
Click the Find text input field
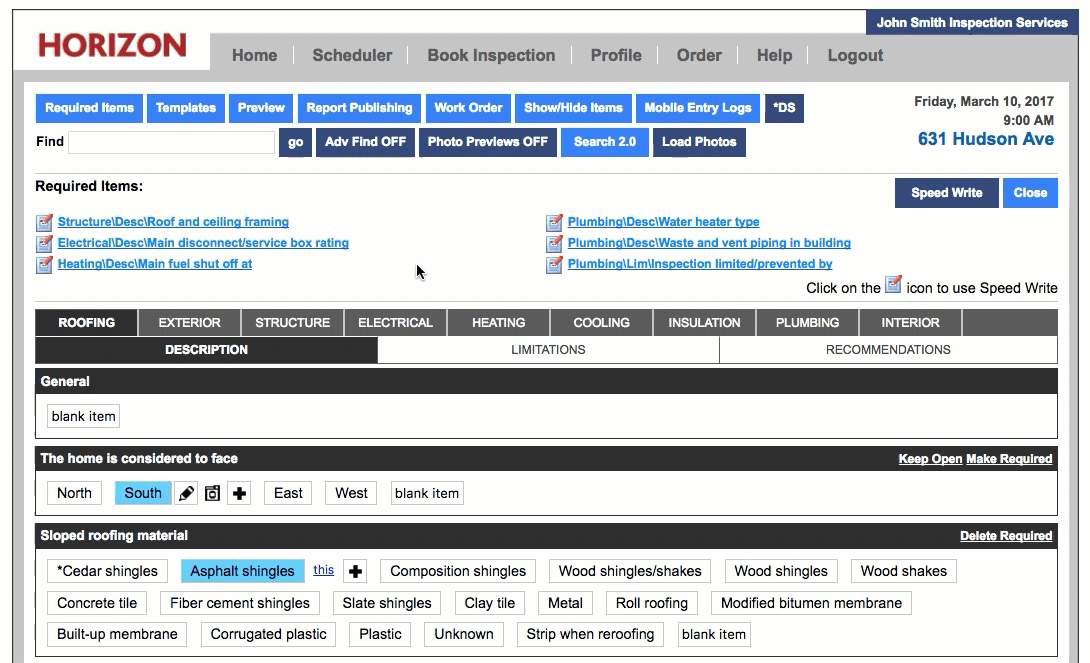coord(171,142)
